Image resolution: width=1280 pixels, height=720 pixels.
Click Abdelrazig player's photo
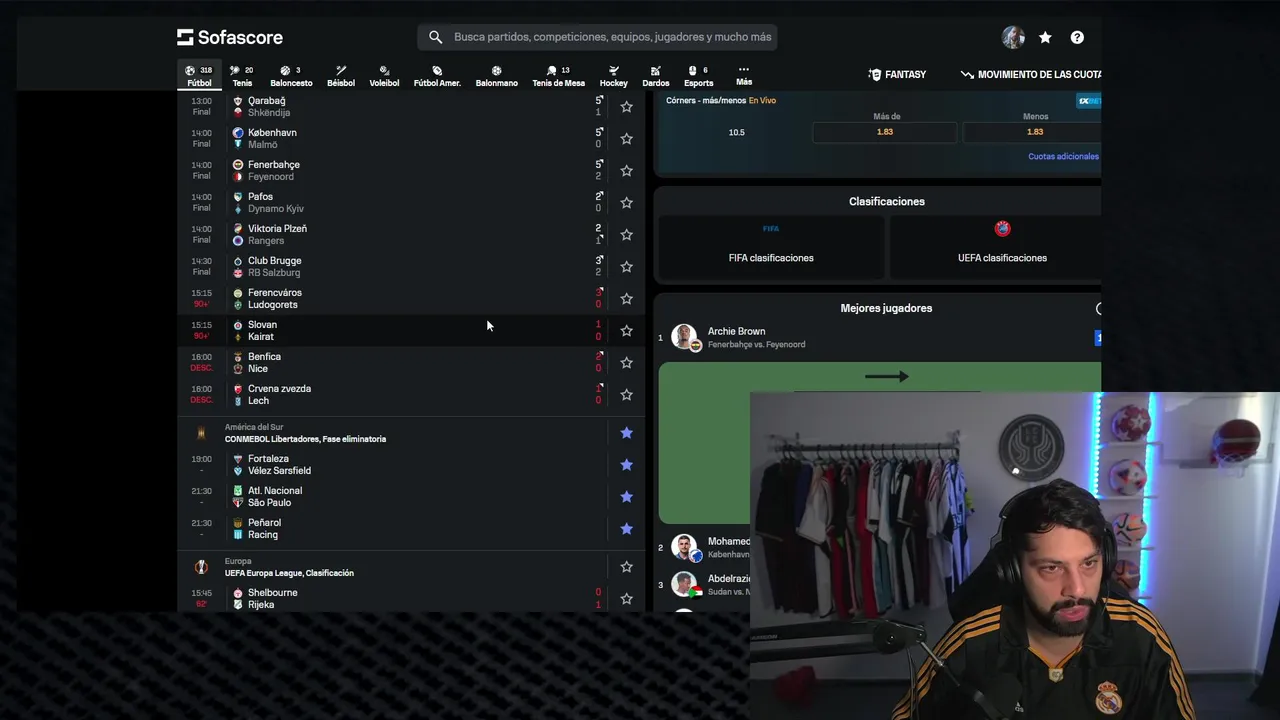(685, 584)
